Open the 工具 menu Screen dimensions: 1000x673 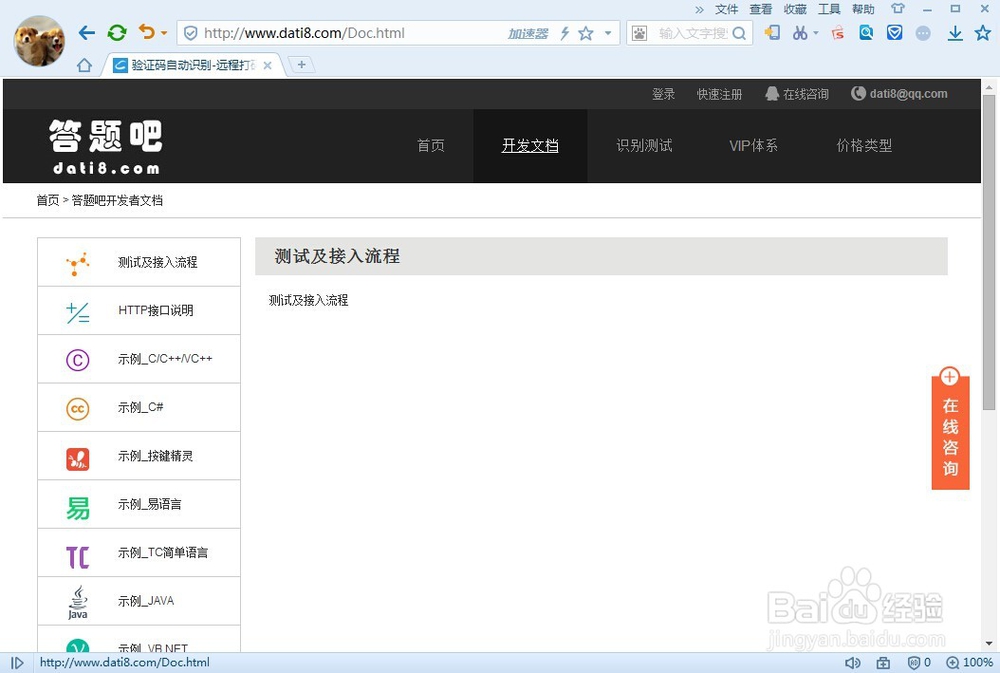click(x=829, y=9)
